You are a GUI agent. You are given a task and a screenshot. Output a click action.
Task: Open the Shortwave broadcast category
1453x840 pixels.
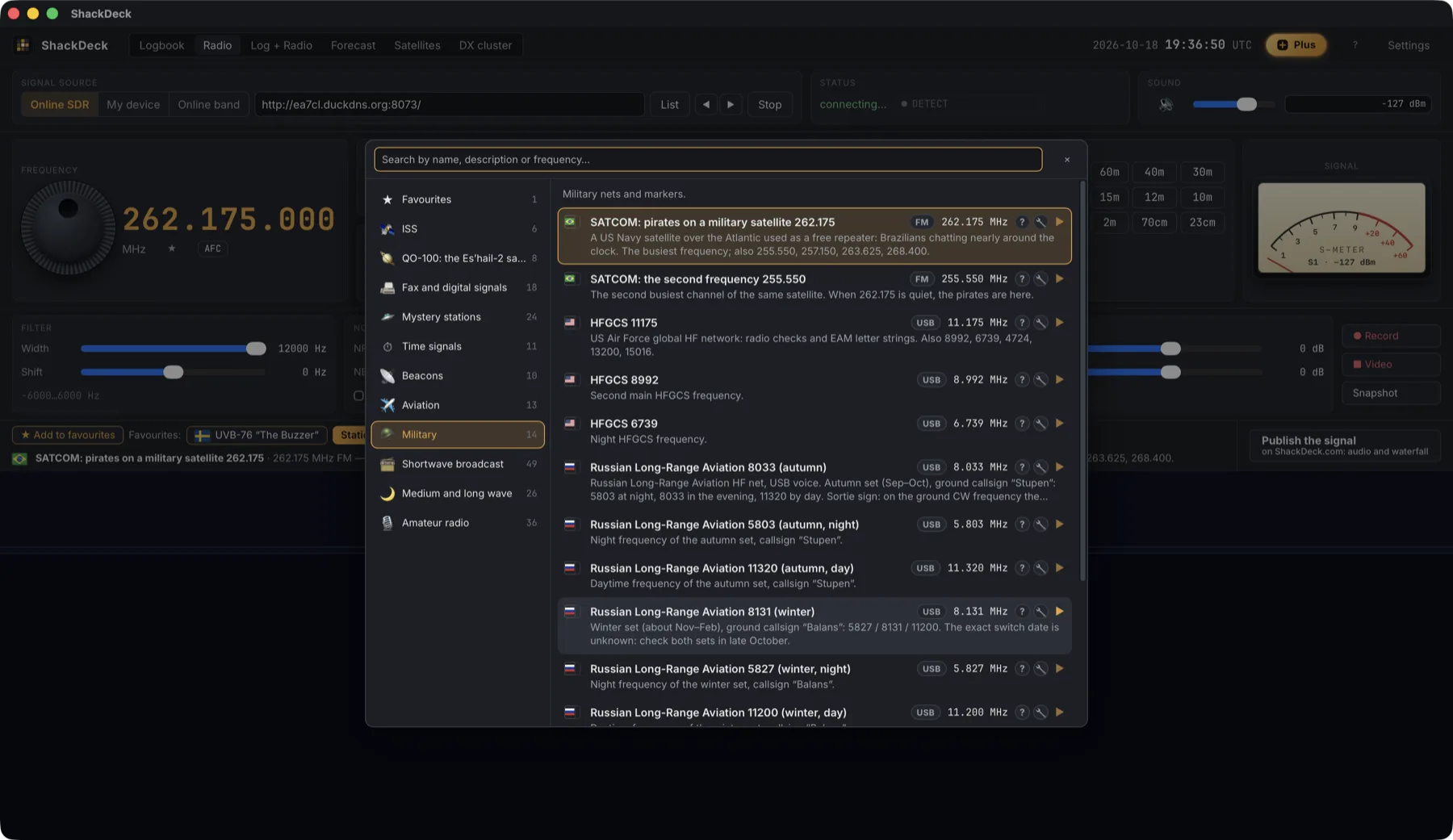[x=458, y=464]
